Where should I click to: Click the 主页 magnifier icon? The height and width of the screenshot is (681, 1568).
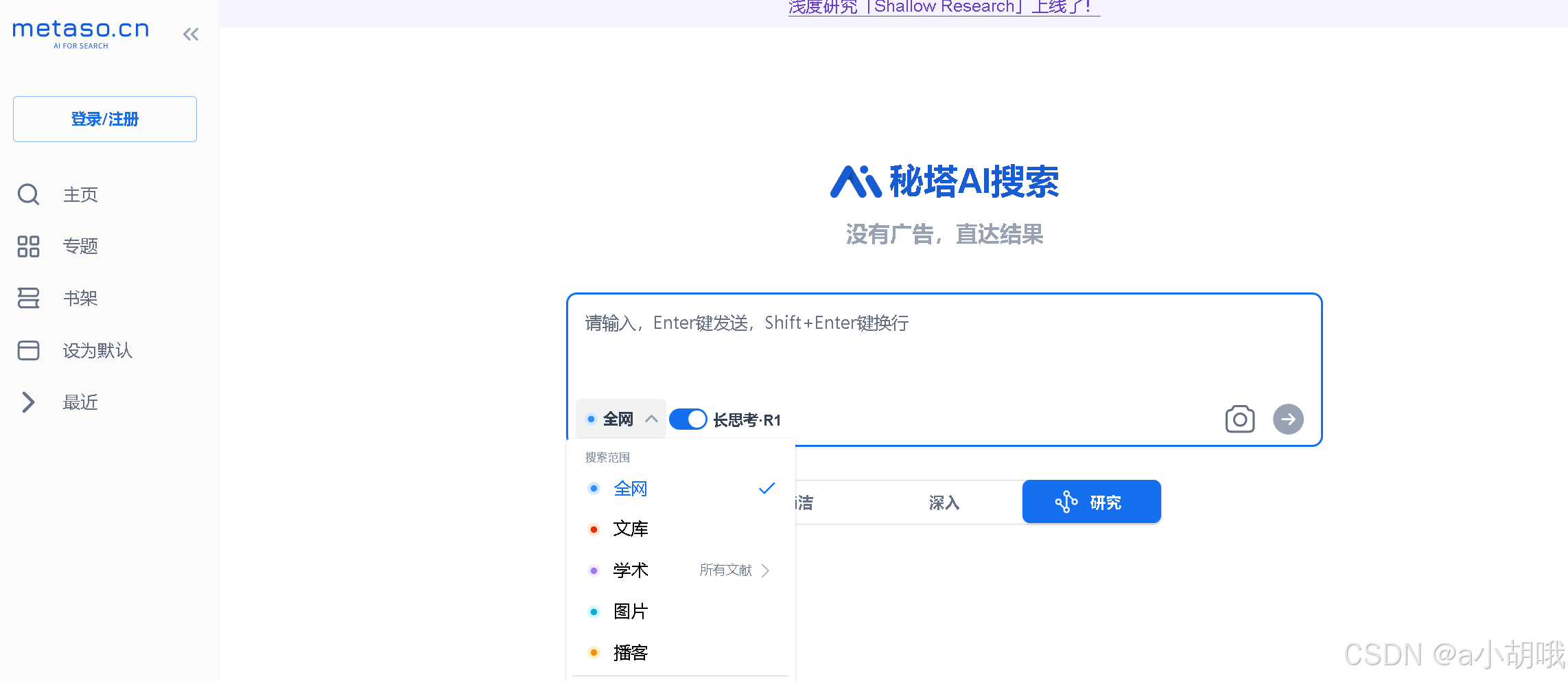click(28, 194)
